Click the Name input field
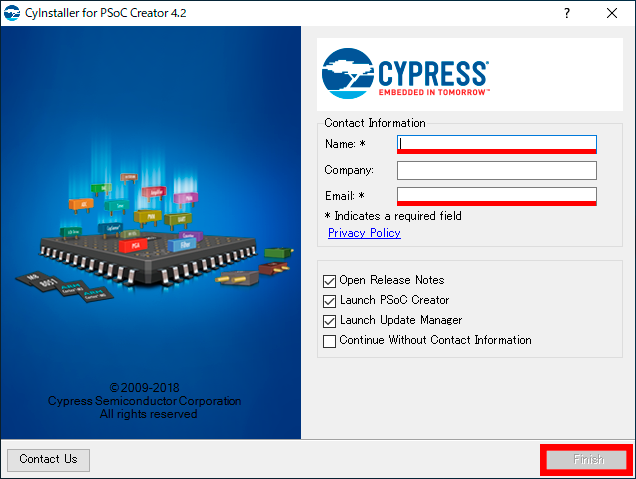Image resolution: width=636 pixels, height=479 pixels. 496,144
